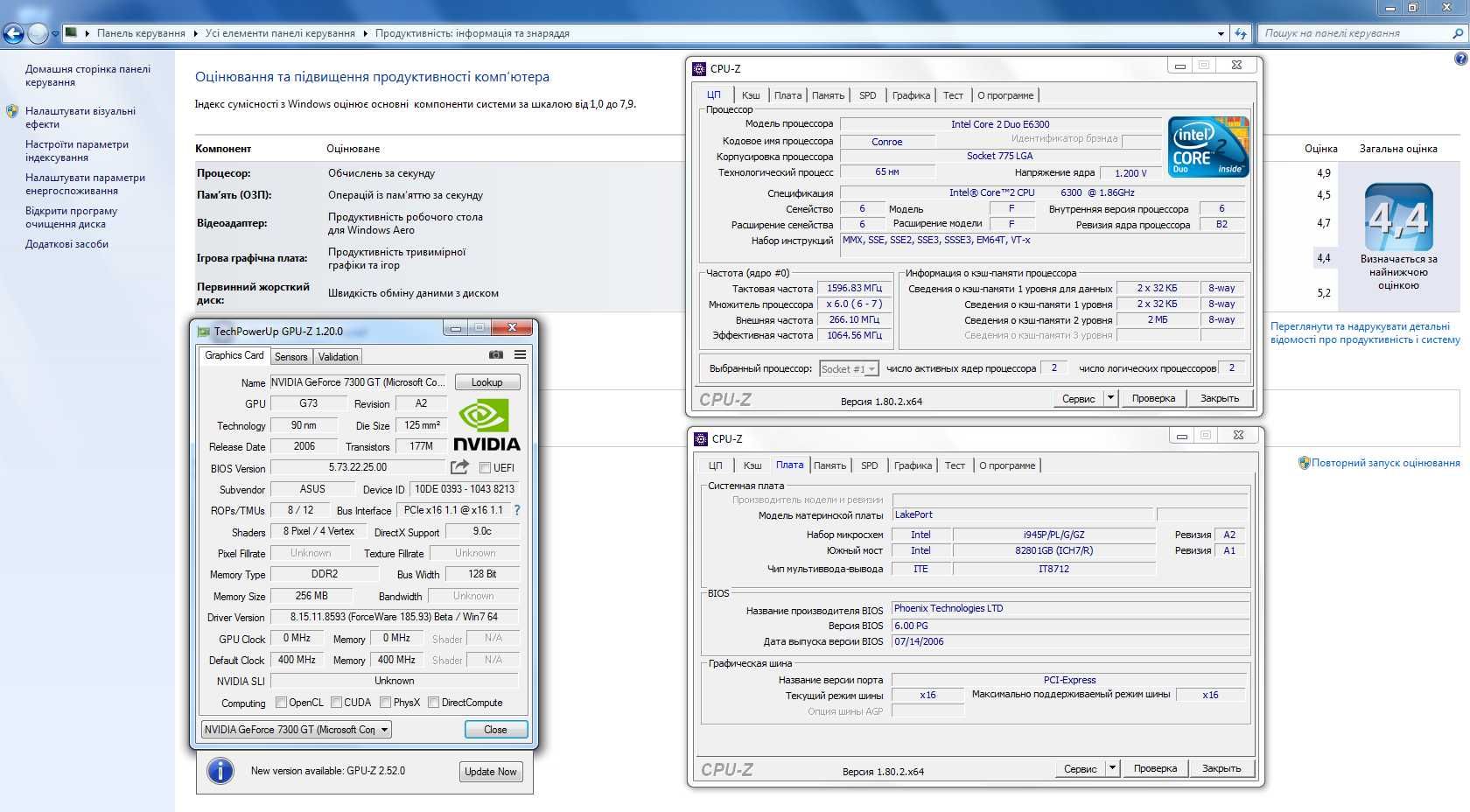This screenshot has width=1470, height=812.
Task: Expand the breadcrumb arrow after Панель керування
Action: coord(195,33)
